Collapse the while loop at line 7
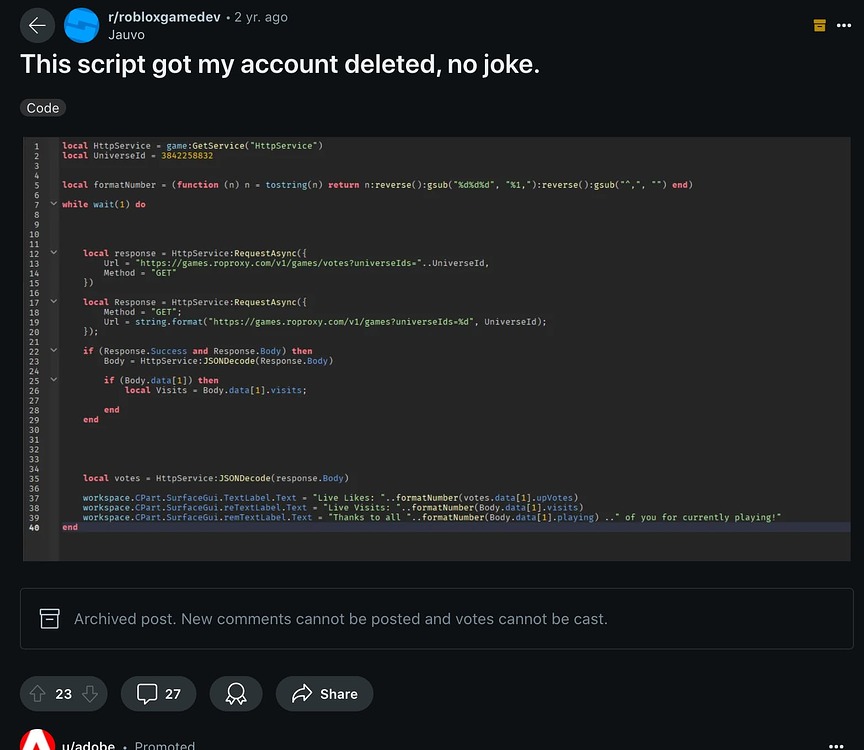The height and width of the screenshot is (750, 864). (54, 204)
